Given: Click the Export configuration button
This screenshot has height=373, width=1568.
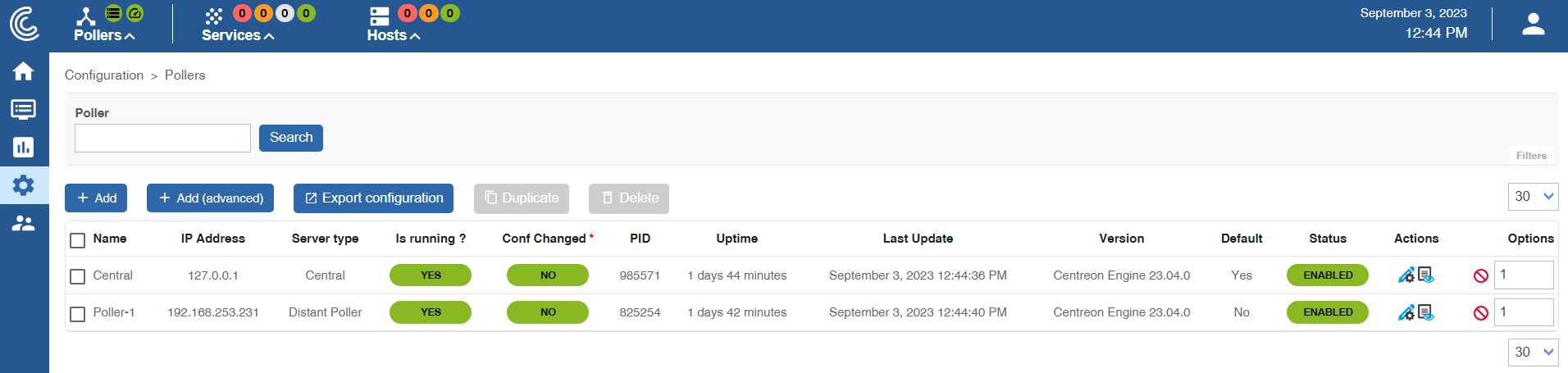Looking at the screenshot, I should click(373, 198).
